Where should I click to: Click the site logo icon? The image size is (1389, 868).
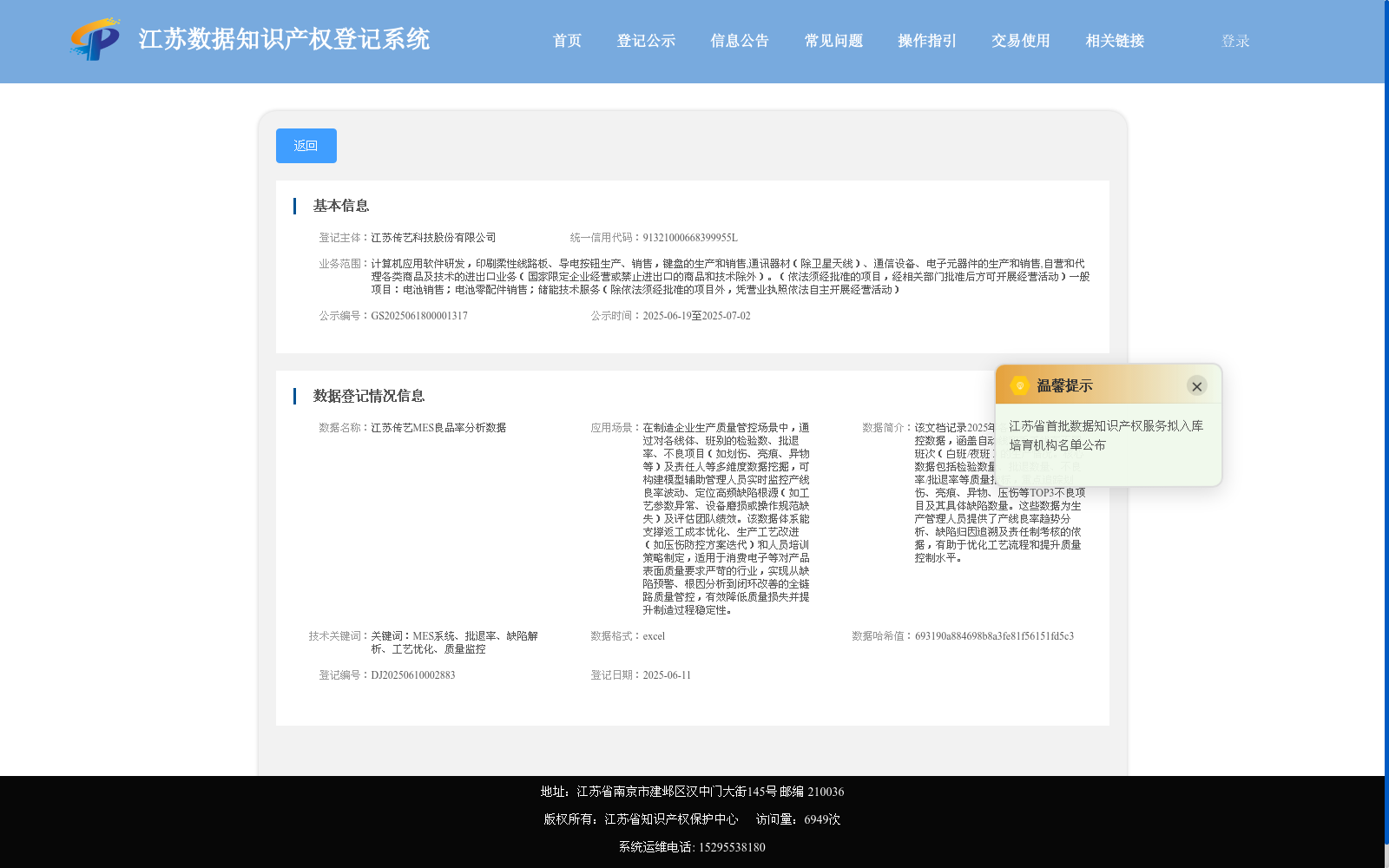pyautogui.click(x=95, y=39)
